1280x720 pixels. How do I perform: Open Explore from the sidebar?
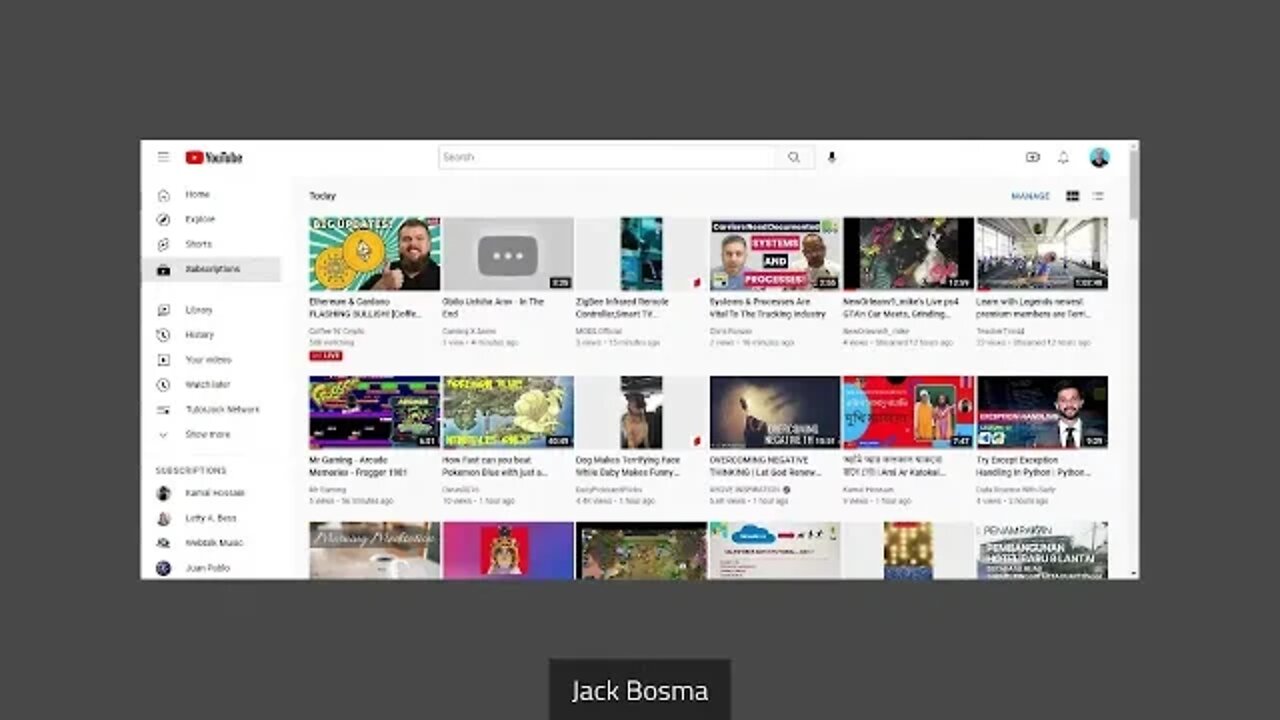click(200, 219)
